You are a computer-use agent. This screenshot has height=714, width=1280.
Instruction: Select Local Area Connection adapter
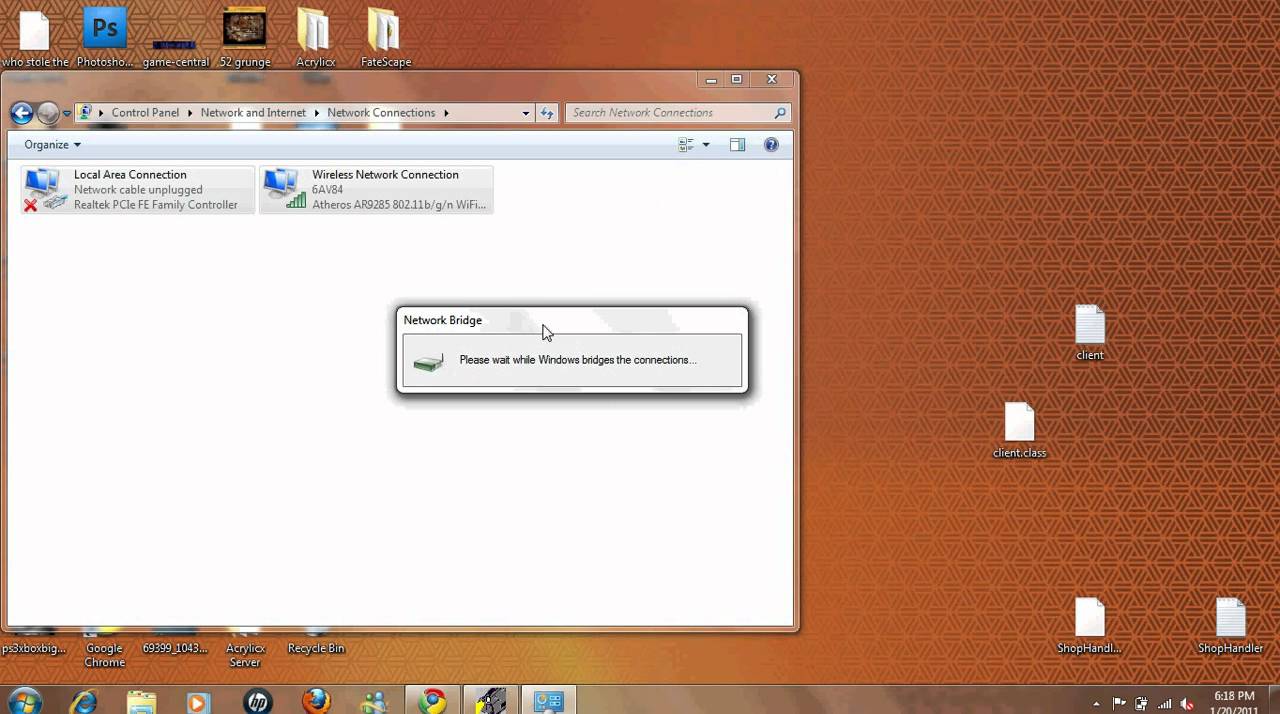pos(138,190)
